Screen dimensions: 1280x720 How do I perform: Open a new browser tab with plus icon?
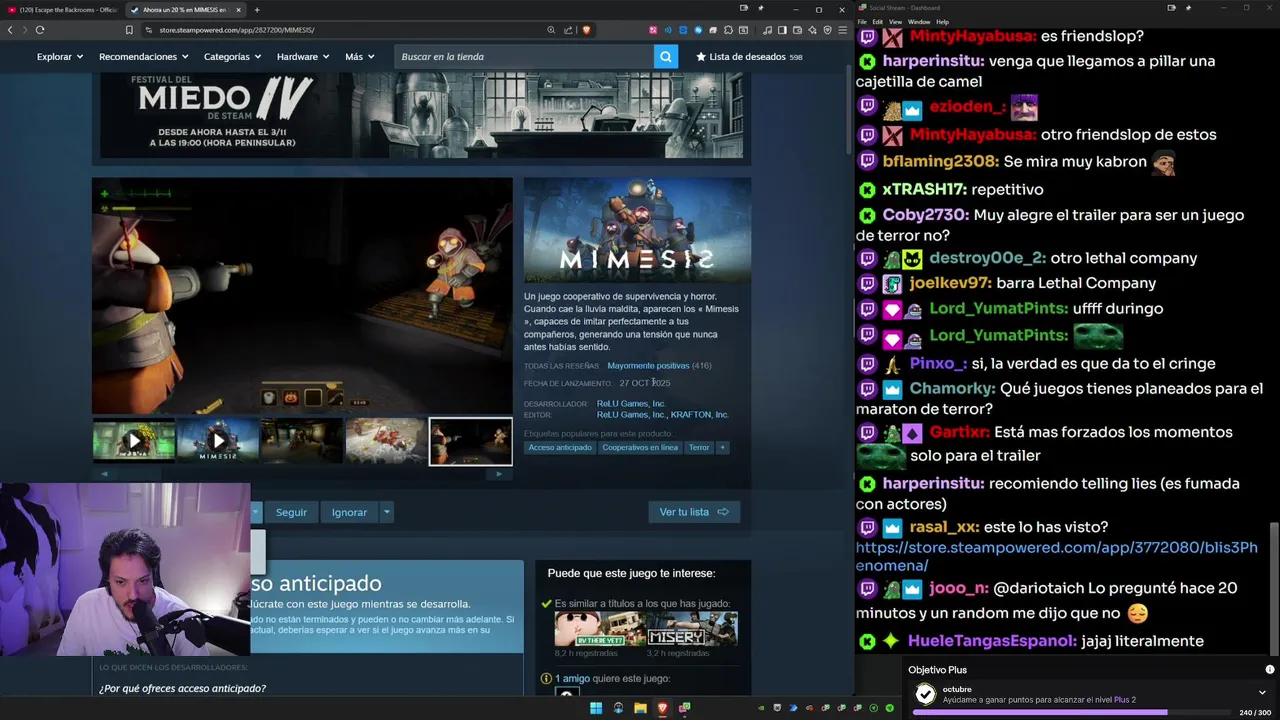(x=257, y=10)
